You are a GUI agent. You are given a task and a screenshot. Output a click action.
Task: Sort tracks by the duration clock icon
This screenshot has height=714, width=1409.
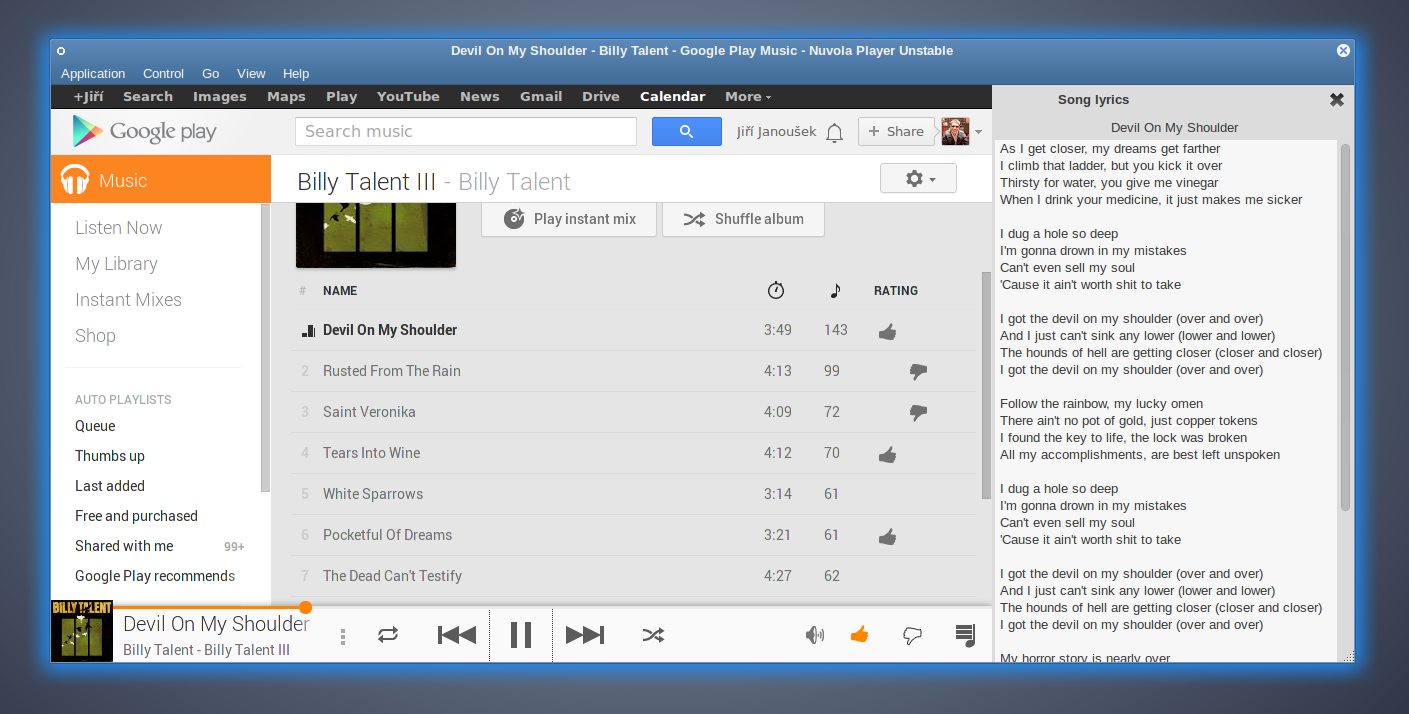click(776, 290)
